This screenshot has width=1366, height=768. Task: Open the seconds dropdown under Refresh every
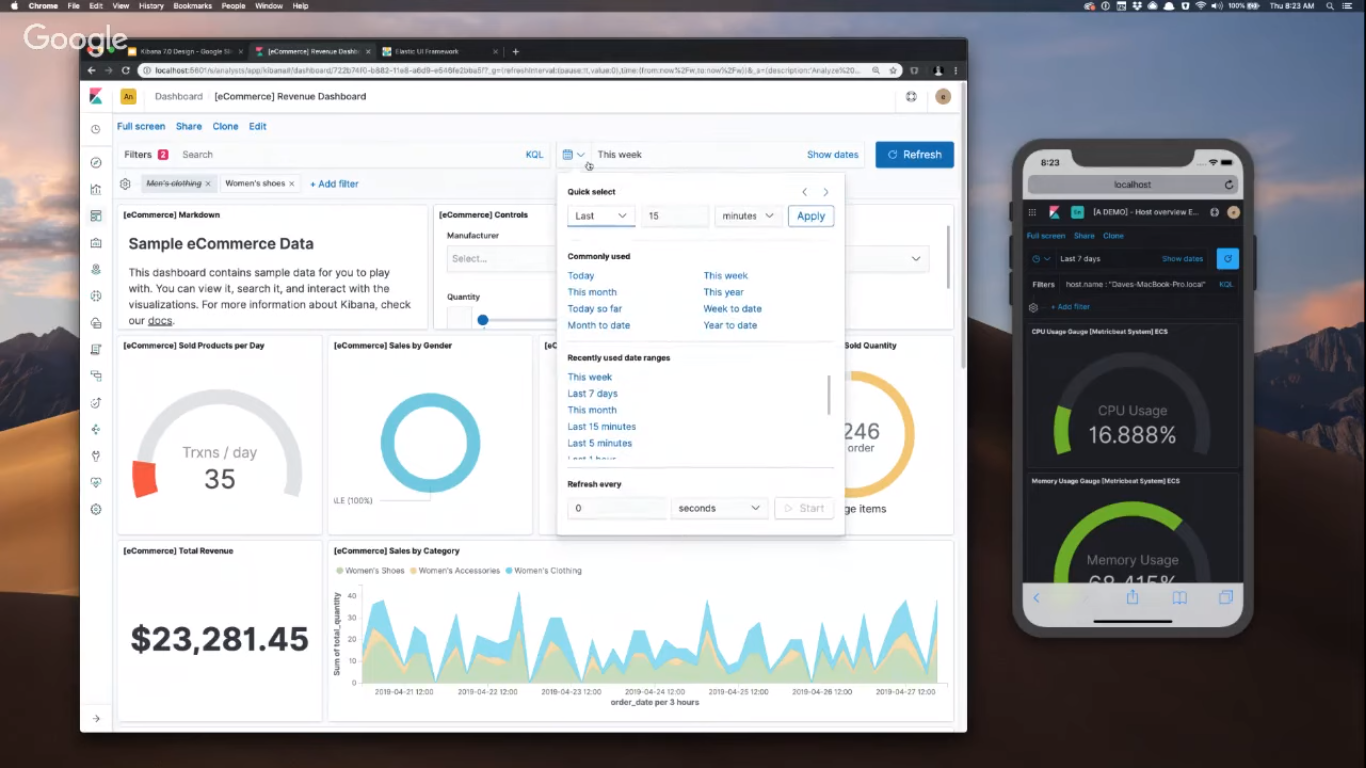point(719,508)
